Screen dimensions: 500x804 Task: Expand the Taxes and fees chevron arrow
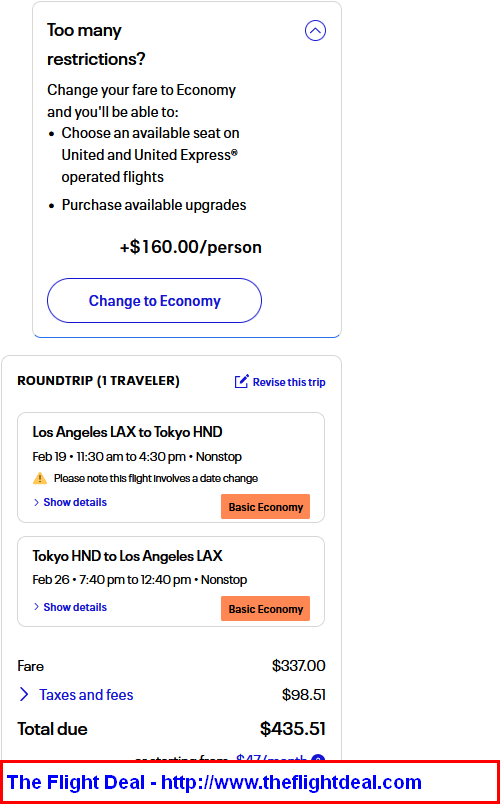point(24,695)
